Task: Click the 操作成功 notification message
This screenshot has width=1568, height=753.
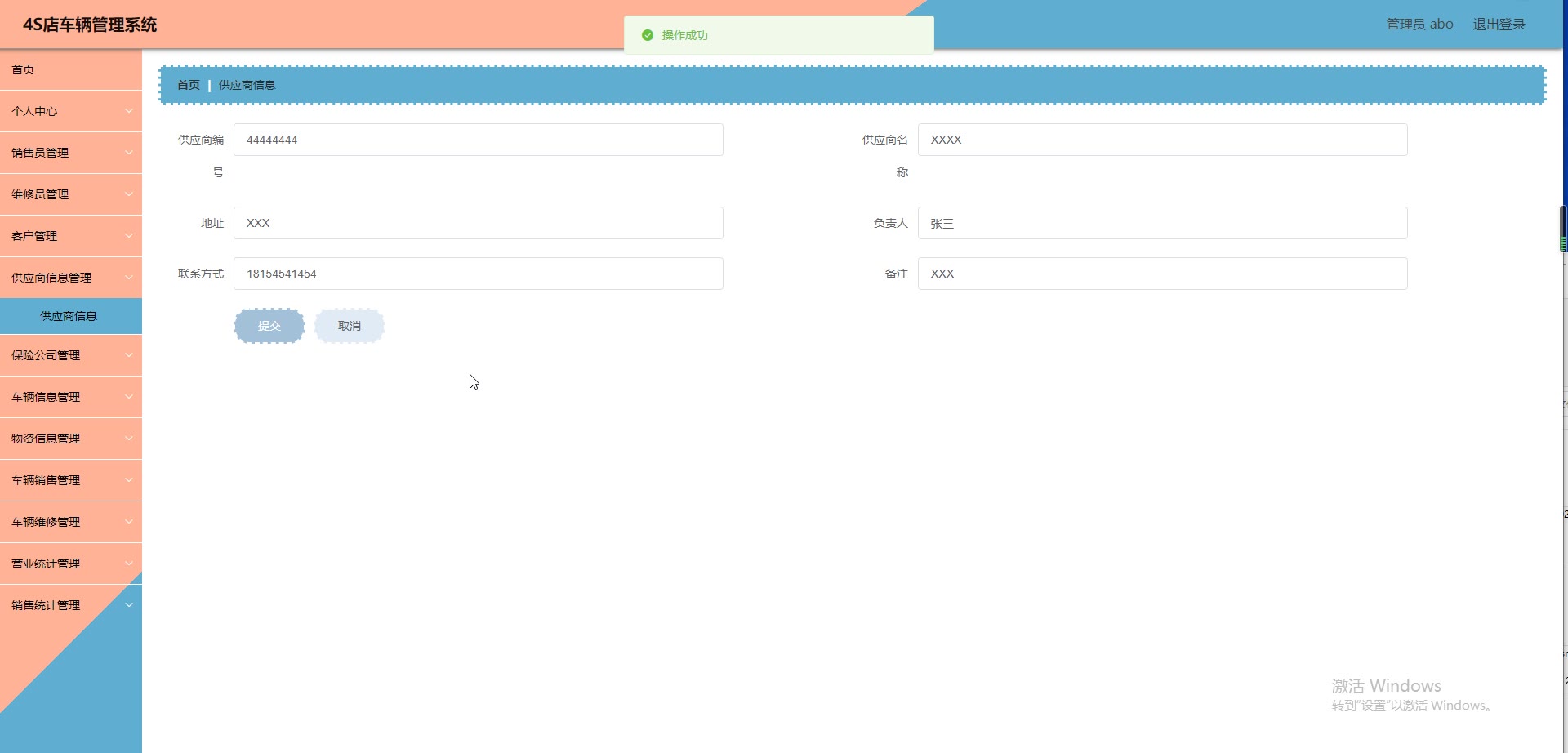Action: (779, 35)
